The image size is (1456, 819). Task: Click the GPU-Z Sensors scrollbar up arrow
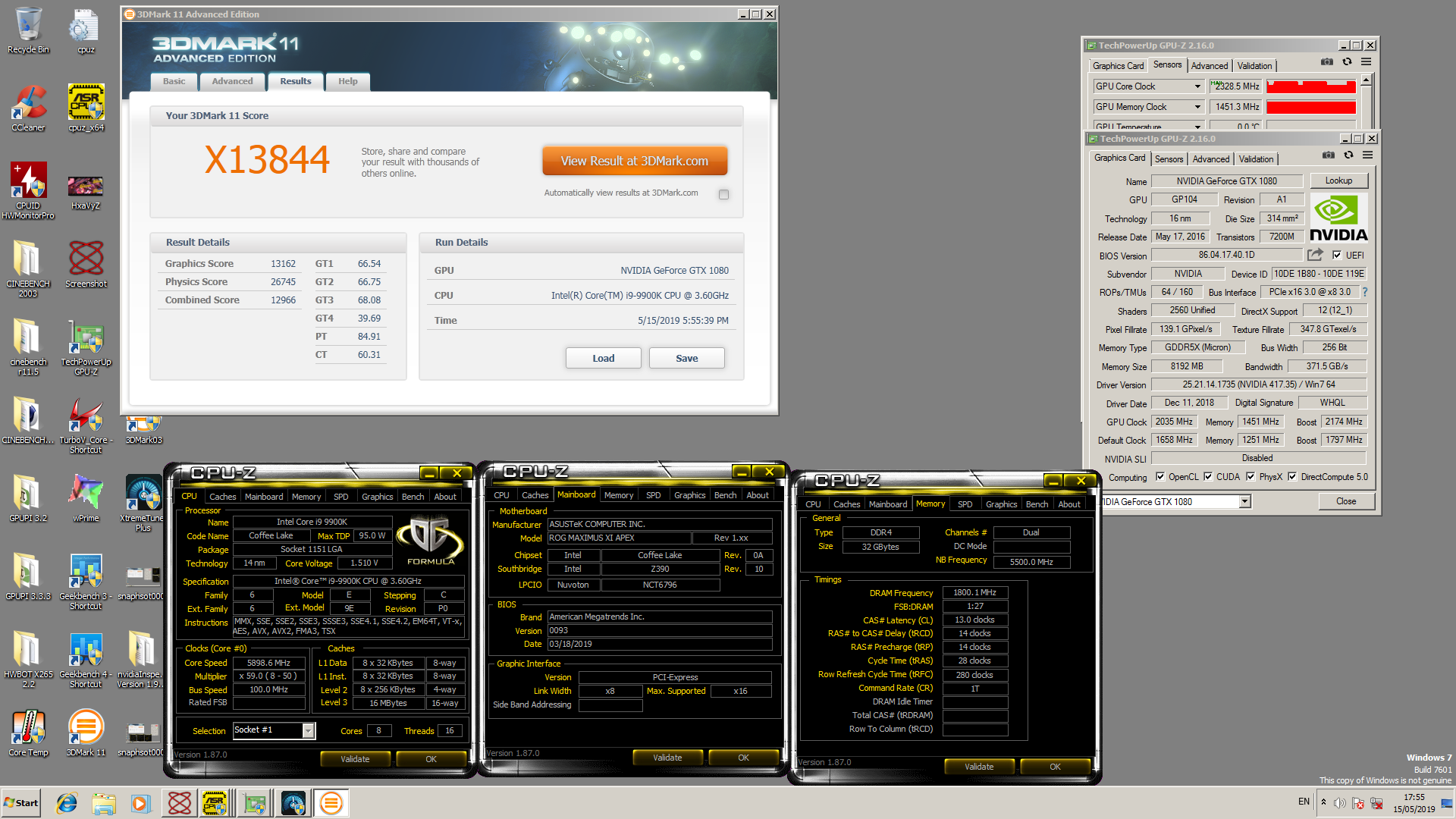tap(1366, 80)
